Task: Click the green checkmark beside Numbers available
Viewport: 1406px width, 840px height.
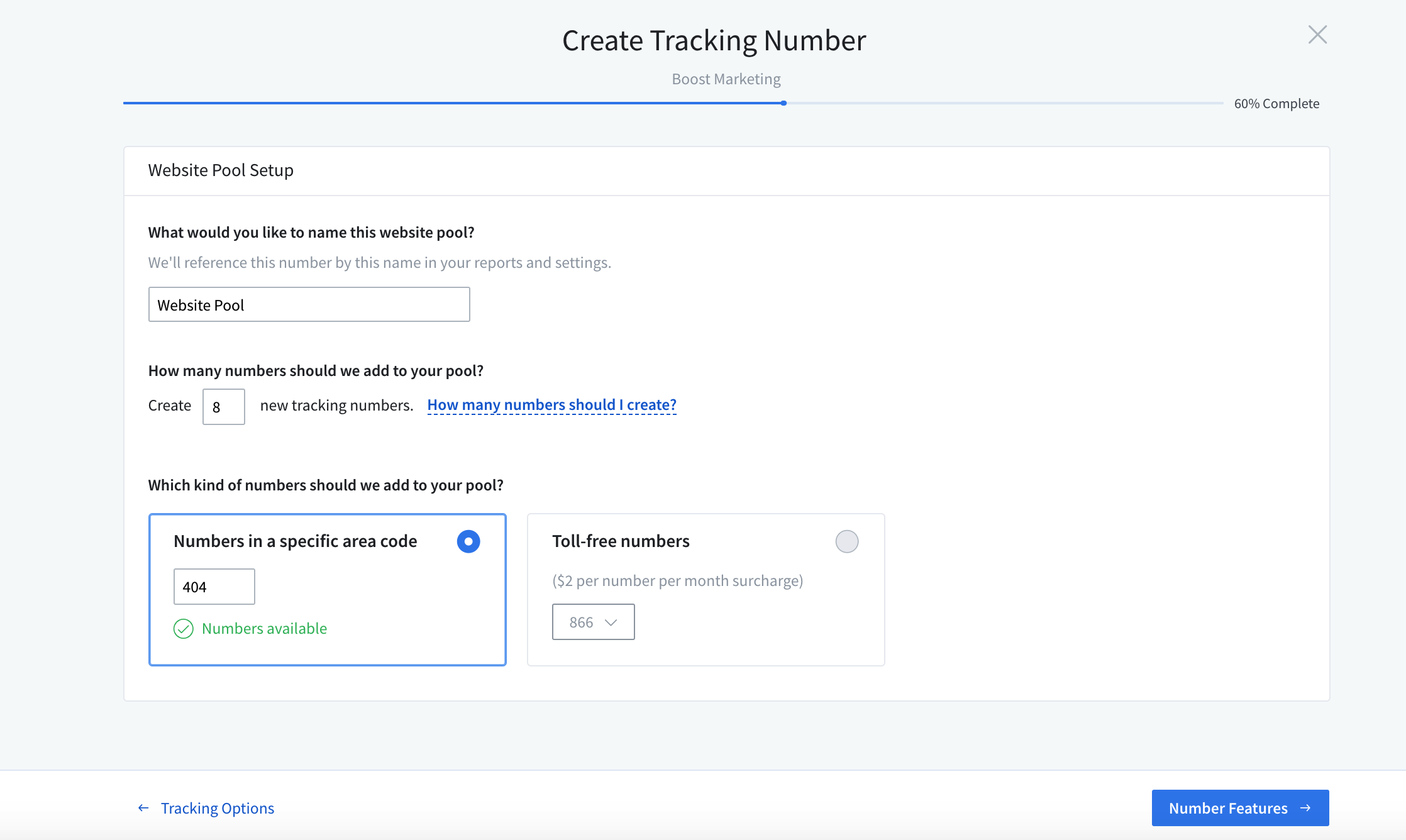Action: click(183, 629)
